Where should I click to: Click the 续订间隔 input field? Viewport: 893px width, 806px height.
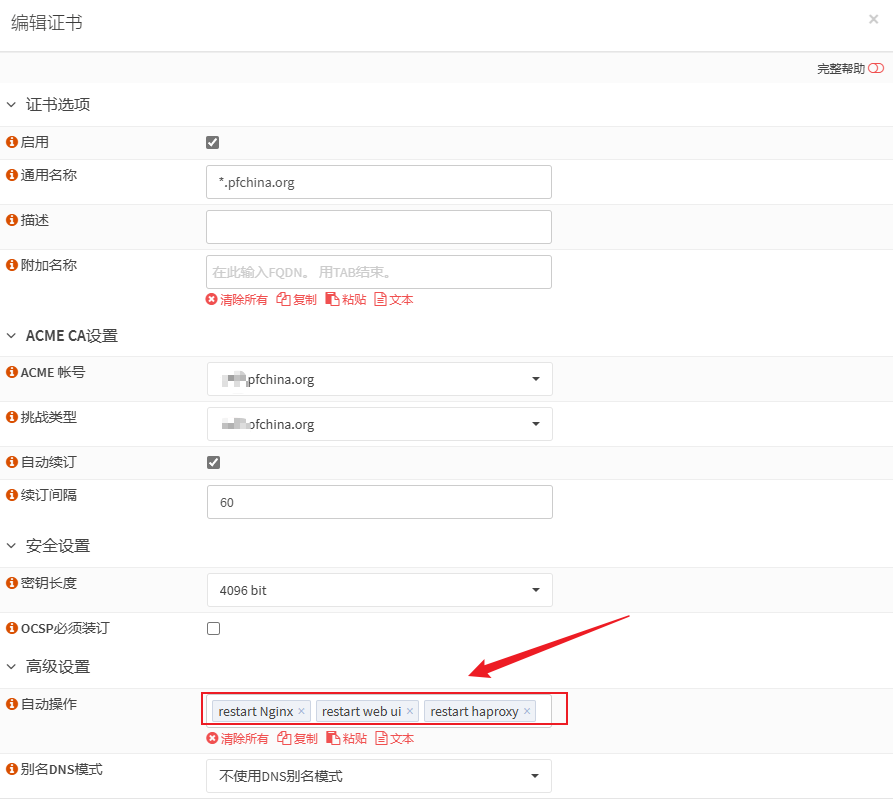coord(379,502)
